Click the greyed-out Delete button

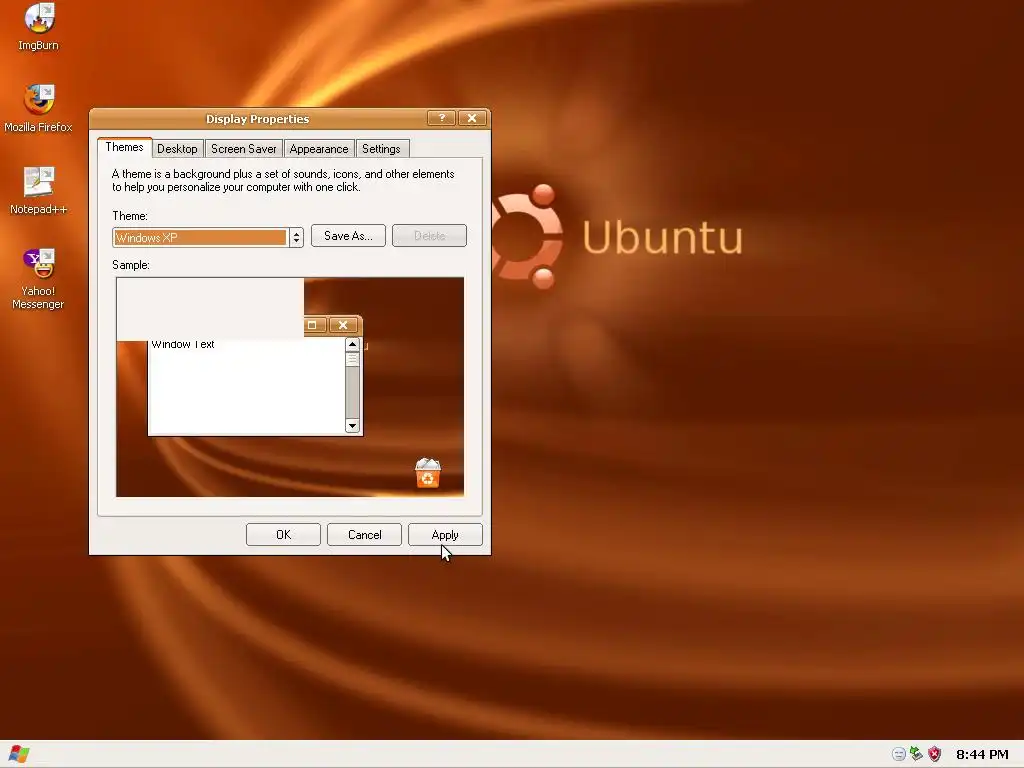coord(429,236)
